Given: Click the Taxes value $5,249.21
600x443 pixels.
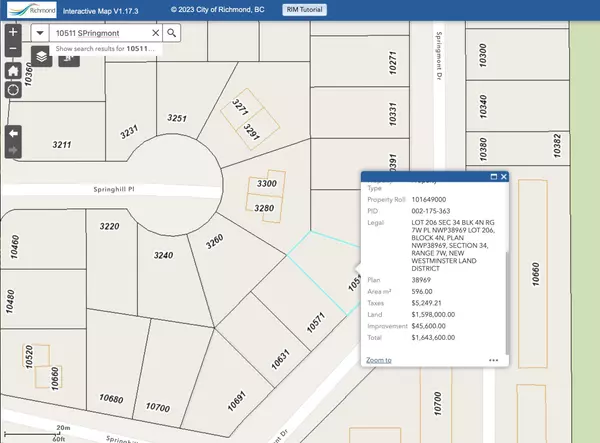Looking at the screenshot, I should tap(427, 303).
